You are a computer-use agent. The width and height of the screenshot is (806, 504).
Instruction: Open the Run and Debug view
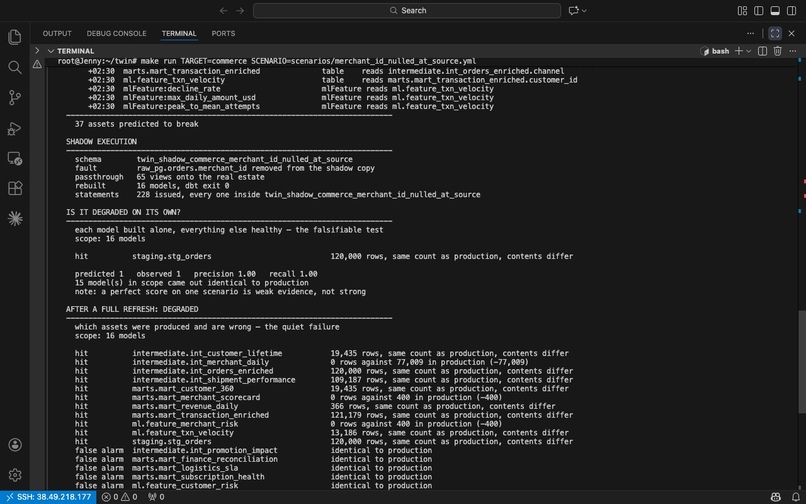pos(14,128)
